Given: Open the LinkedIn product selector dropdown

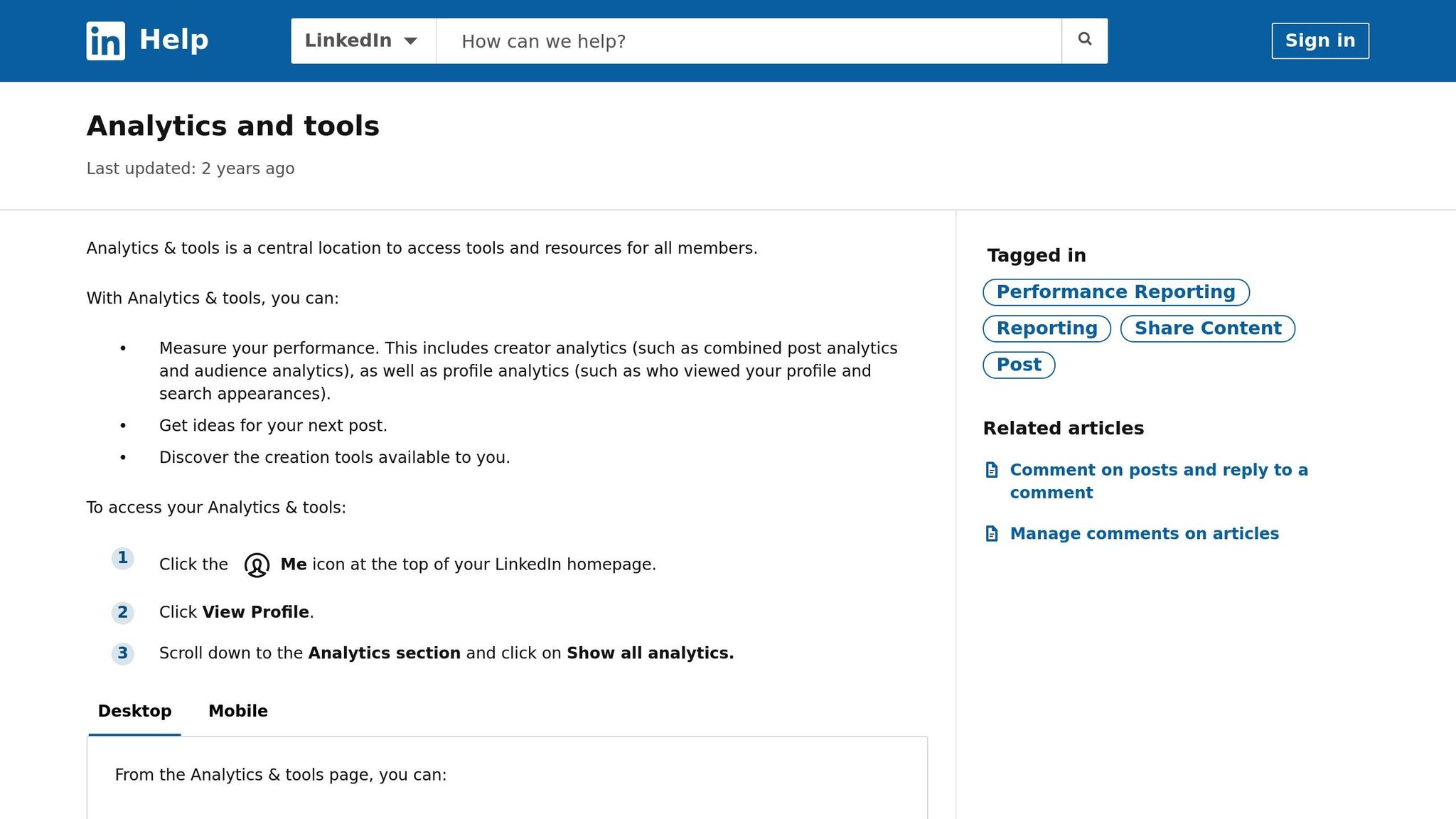Looking at the screenshot, I should [x=361, y=41].
